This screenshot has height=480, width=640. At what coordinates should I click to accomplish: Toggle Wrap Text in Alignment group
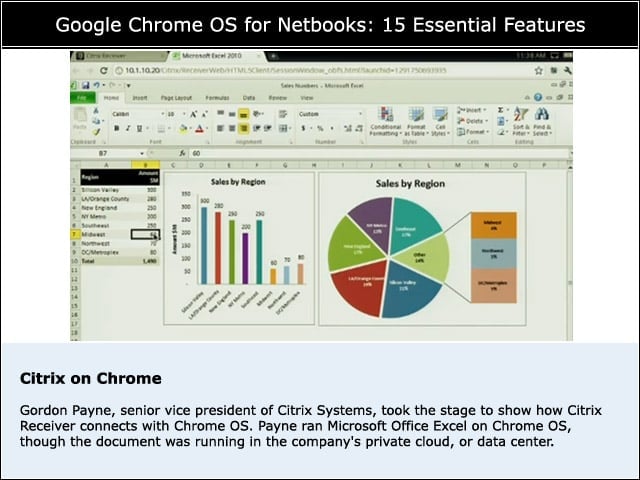tap(282, 114)
